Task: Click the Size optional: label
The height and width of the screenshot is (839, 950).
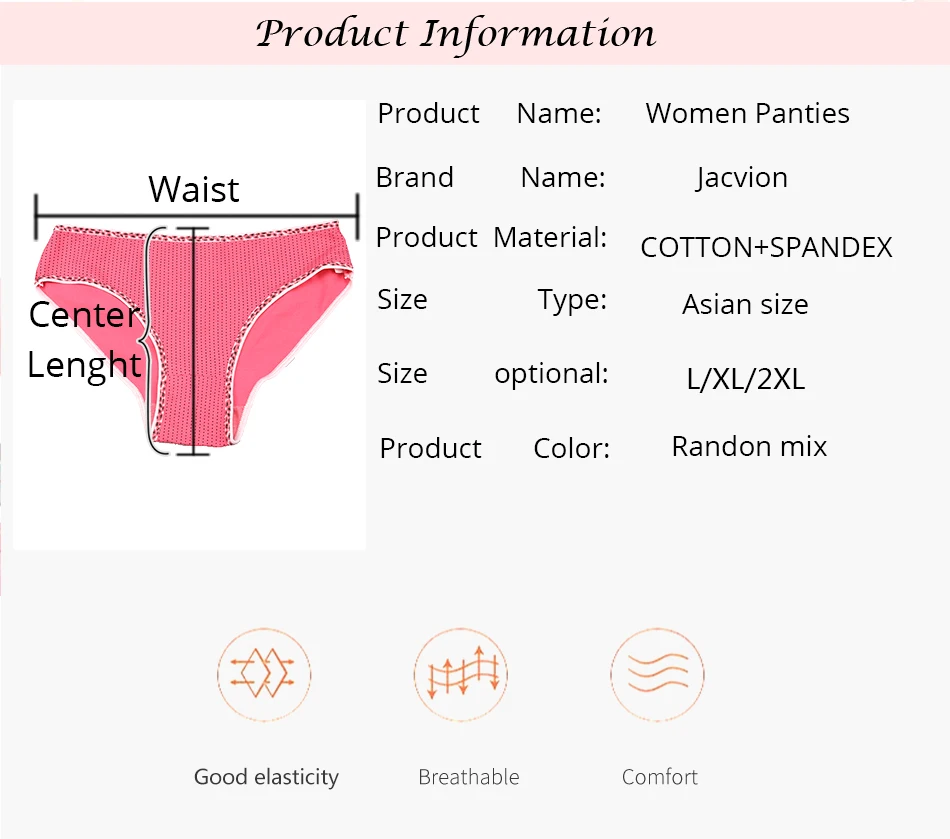Action: coord(493,373)
